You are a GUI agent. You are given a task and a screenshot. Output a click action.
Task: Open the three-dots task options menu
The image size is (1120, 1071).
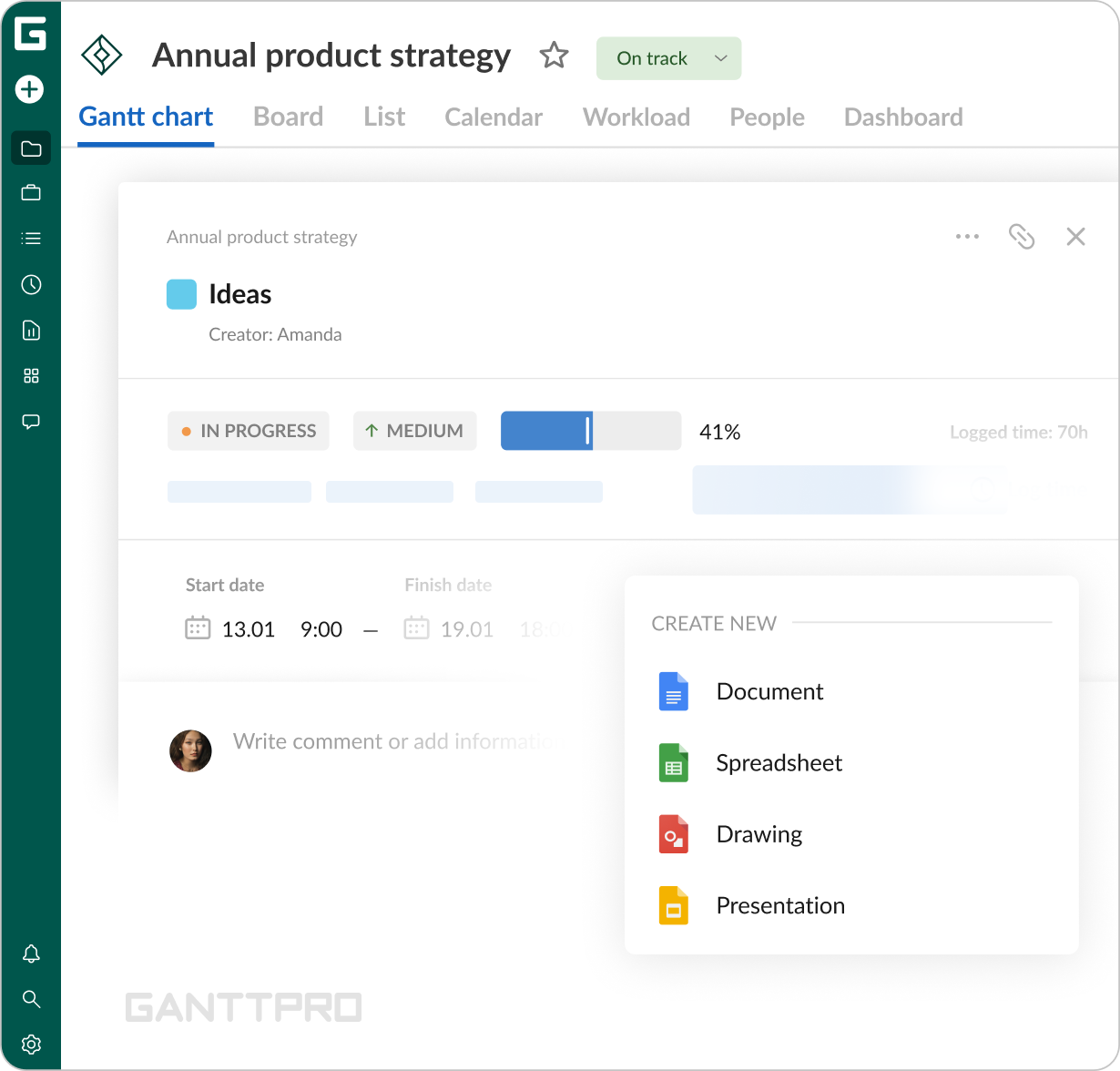point(967,237)
